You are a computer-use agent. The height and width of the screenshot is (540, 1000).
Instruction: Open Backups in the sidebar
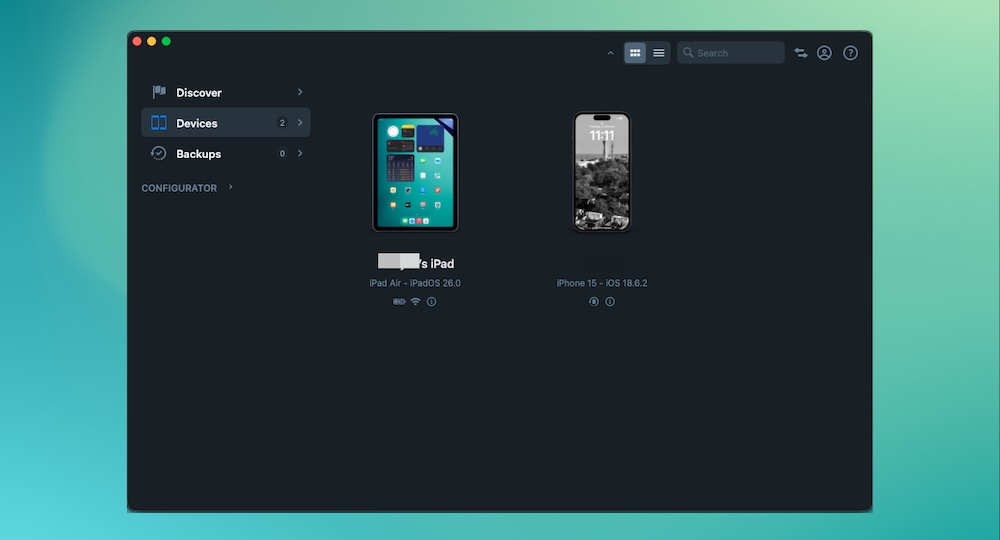click(226, 154)
